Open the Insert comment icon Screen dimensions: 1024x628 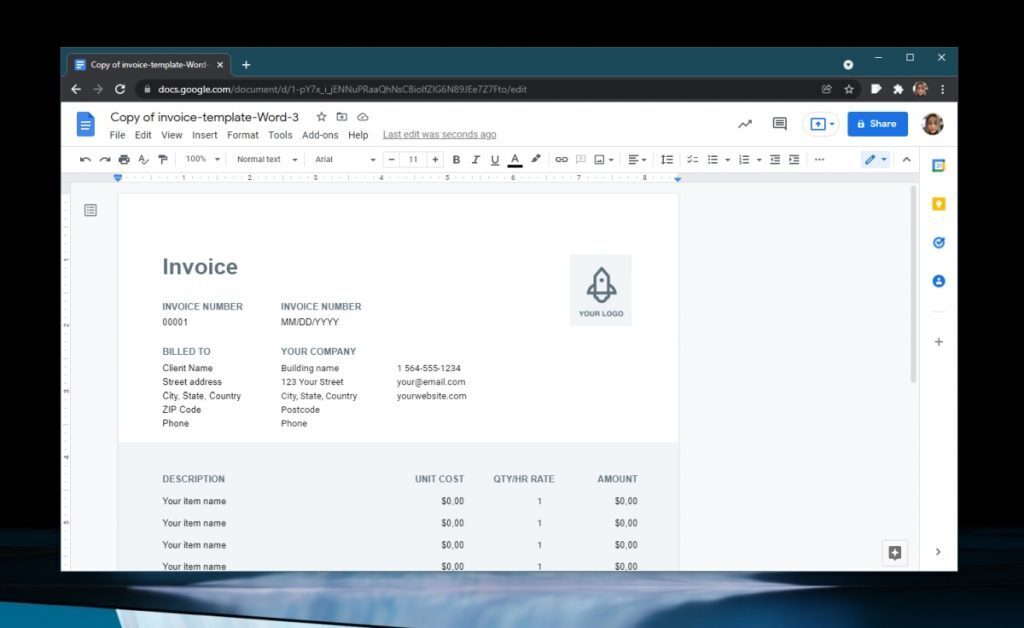coord(581,159)
